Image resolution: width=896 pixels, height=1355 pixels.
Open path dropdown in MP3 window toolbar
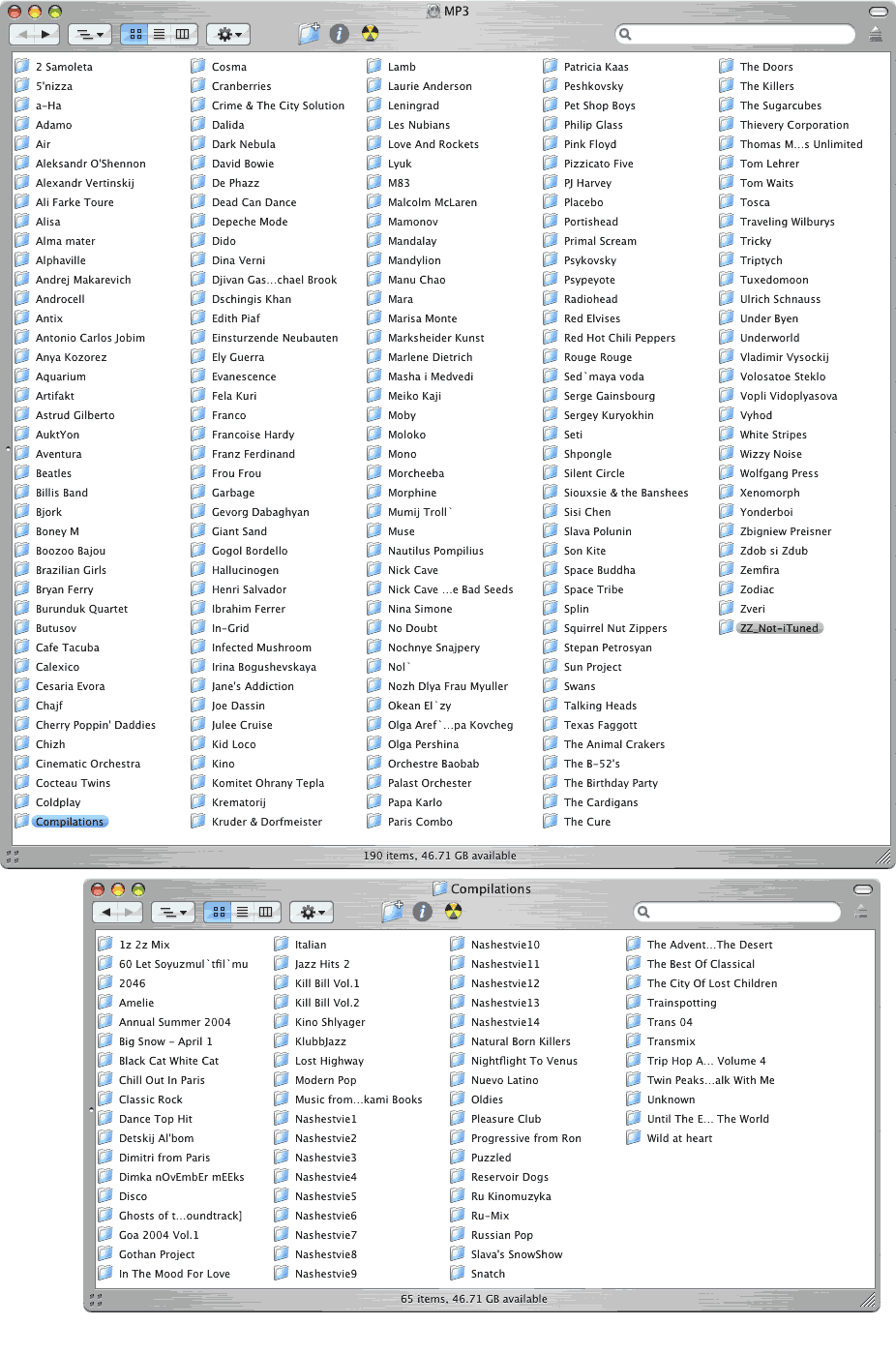[x=90, y=34]
